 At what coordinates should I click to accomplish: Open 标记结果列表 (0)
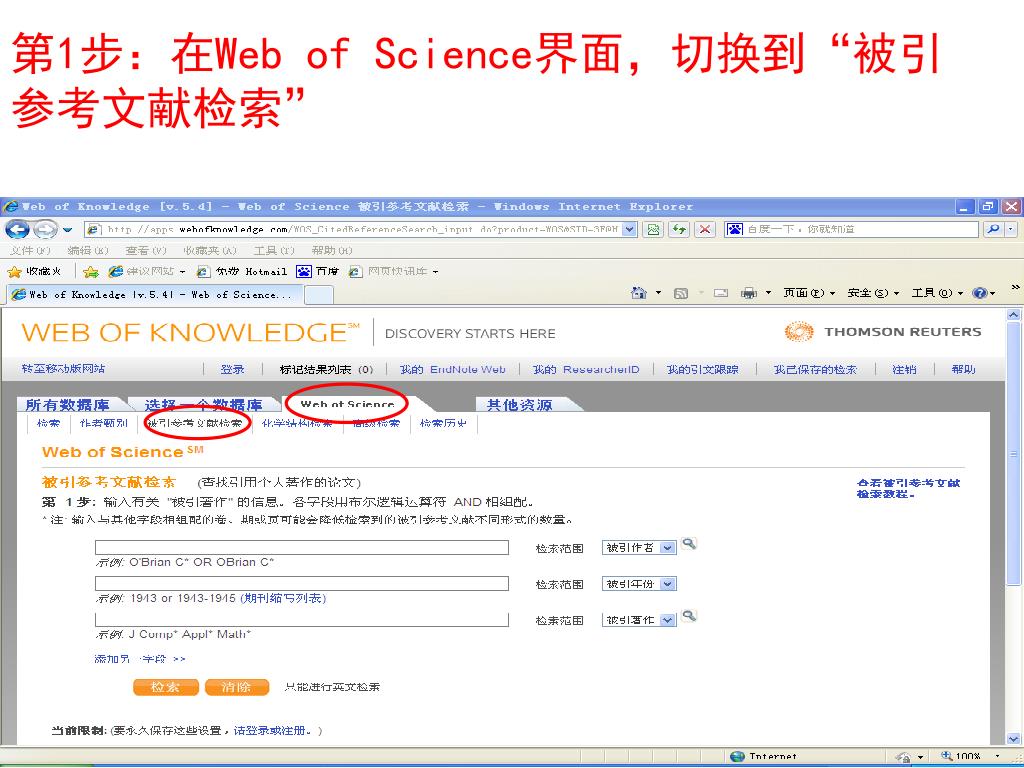coord(326,370)
